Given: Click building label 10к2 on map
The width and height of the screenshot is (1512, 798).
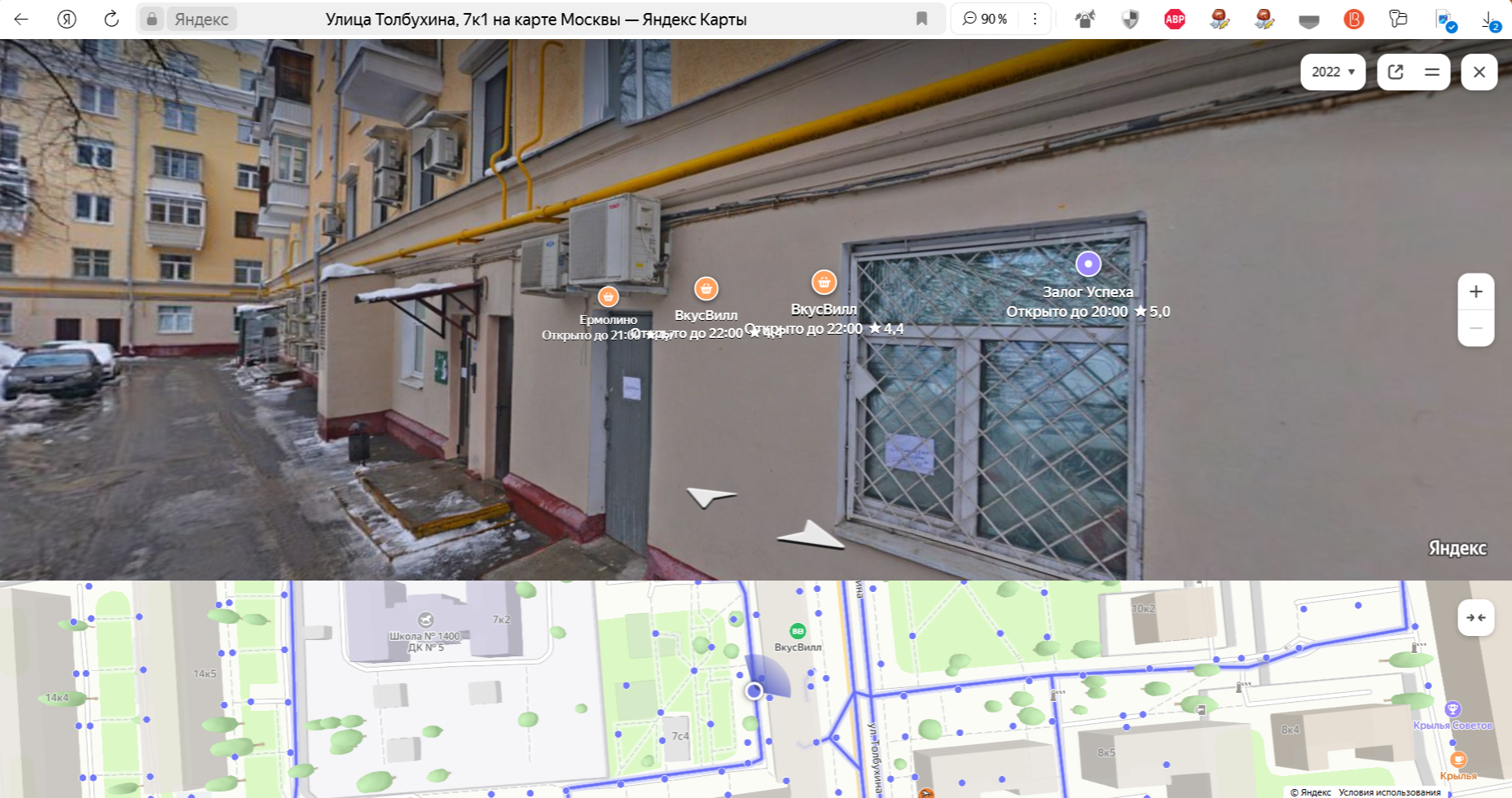Looking at the screenshot, I should (x=1143, y=608).
